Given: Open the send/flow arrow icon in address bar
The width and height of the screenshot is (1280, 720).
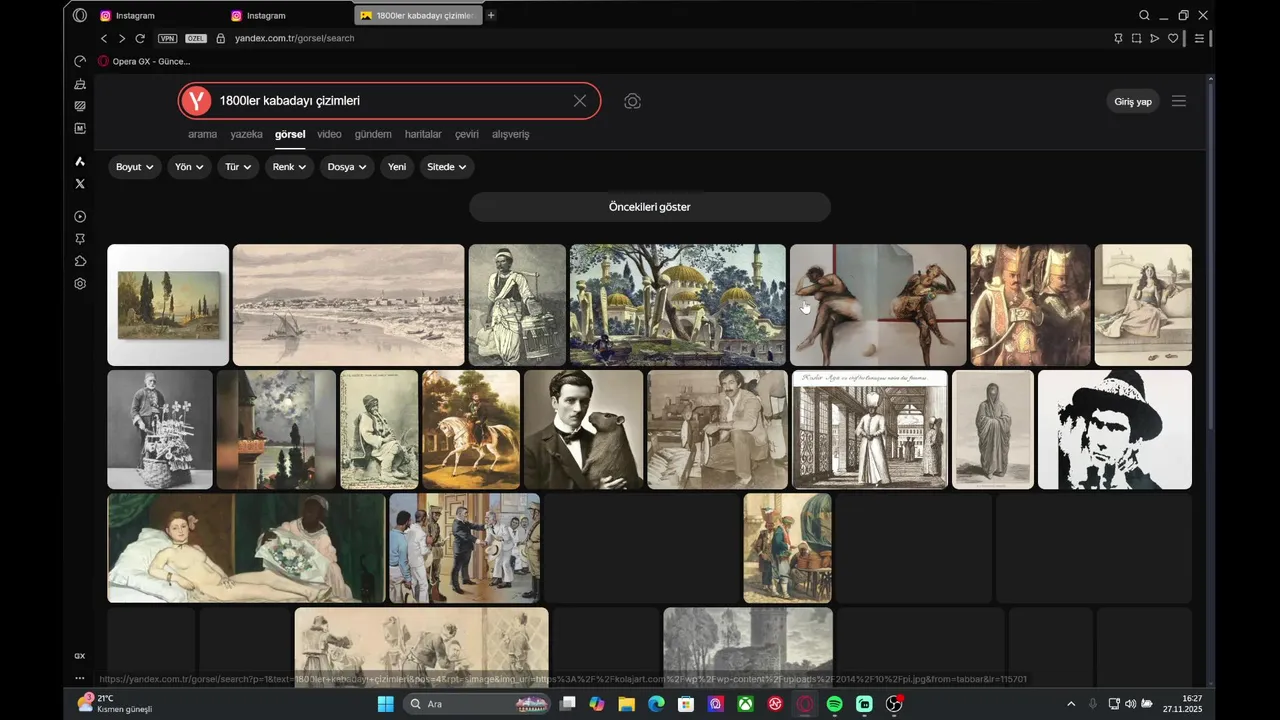Looking at the screenshot, I should 1154,38.
